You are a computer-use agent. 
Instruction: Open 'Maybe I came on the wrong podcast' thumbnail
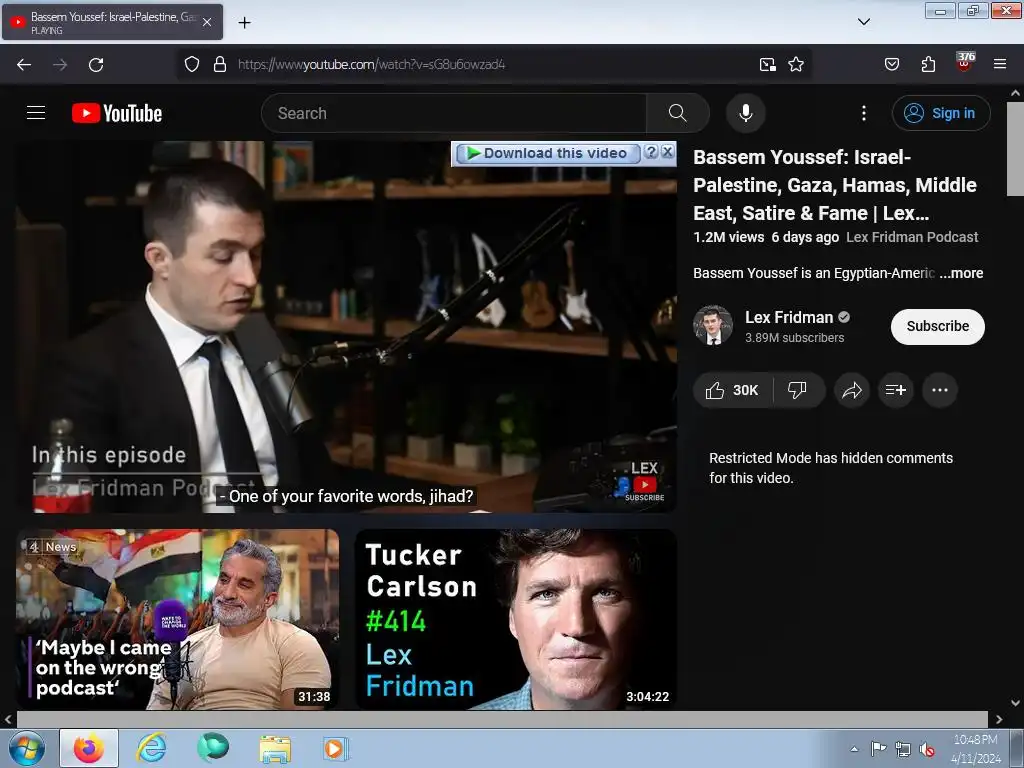tap(178, 619)
